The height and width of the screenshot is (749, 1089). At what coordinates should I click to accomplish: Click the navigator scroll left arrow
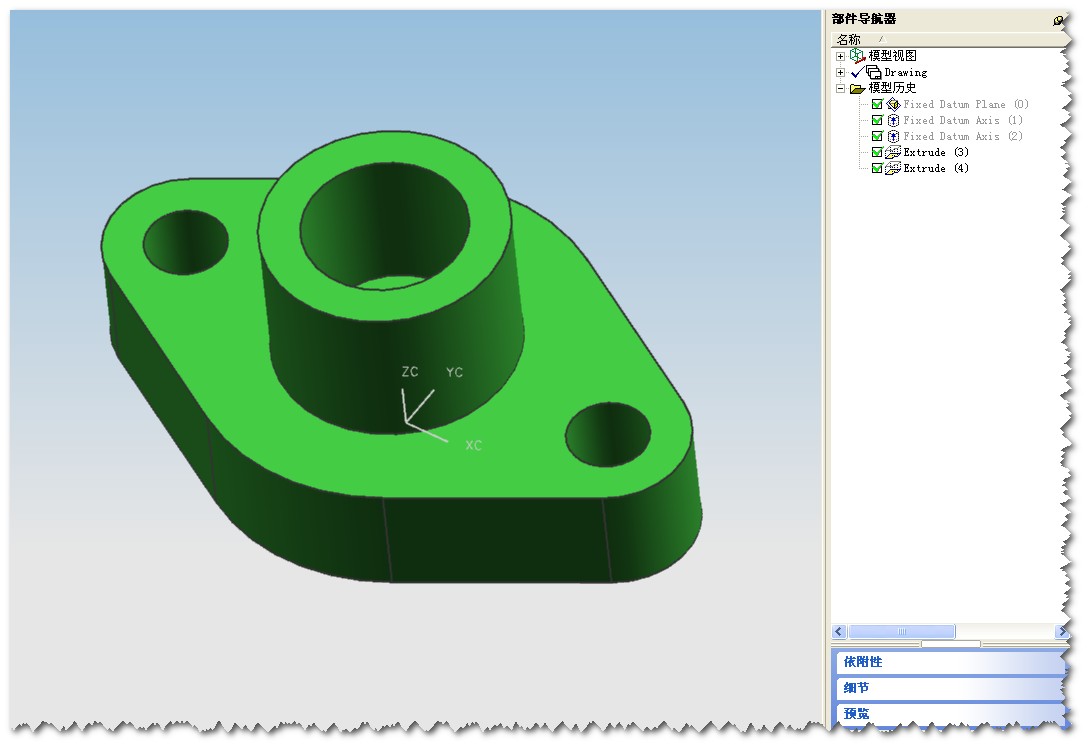[x=839, y=632]
